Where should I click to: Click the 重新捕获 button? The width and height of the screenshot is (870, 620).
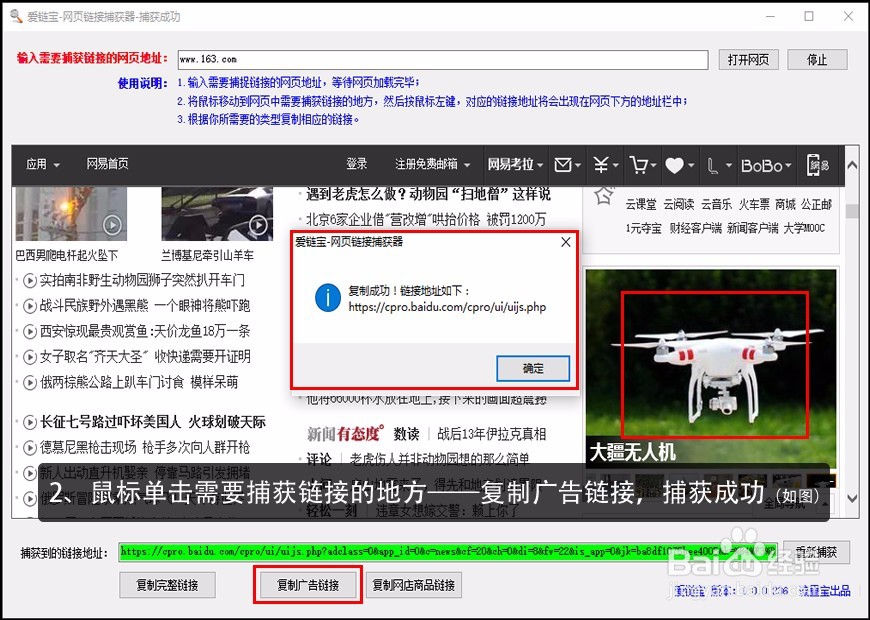[816, 552]
